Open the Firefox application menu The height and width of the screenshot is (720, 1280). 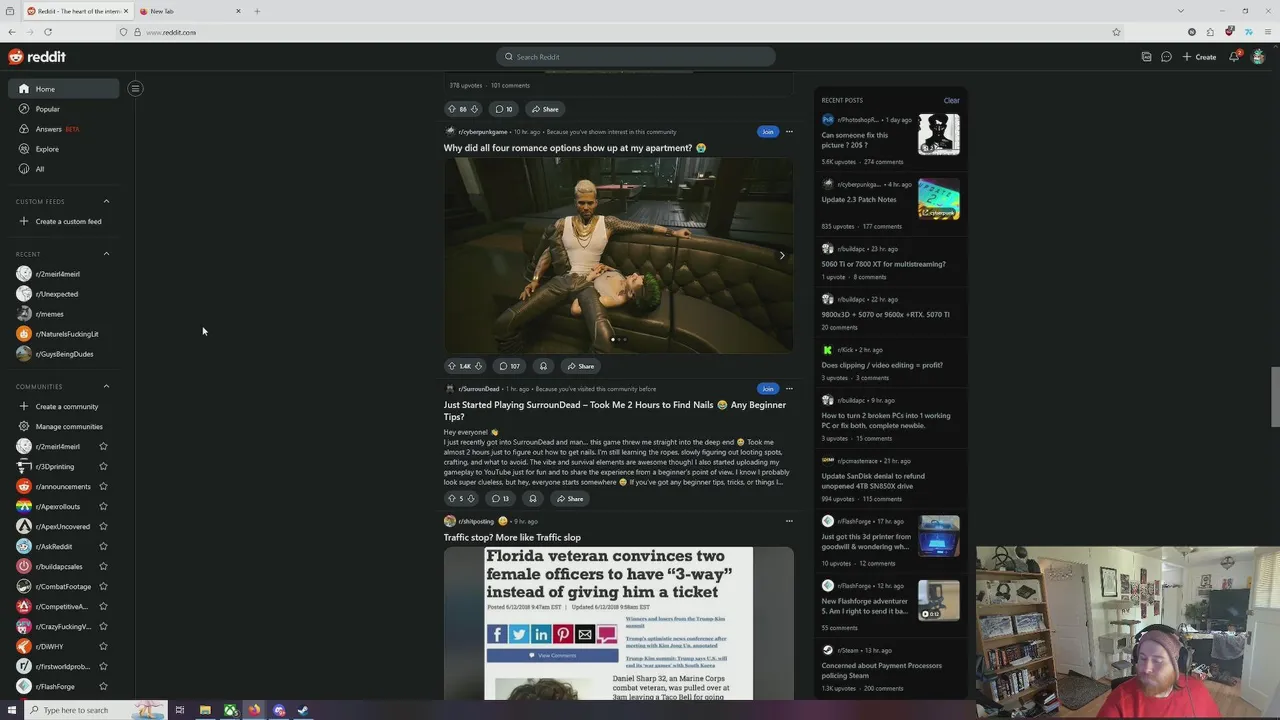click(x=1267, y=32)
